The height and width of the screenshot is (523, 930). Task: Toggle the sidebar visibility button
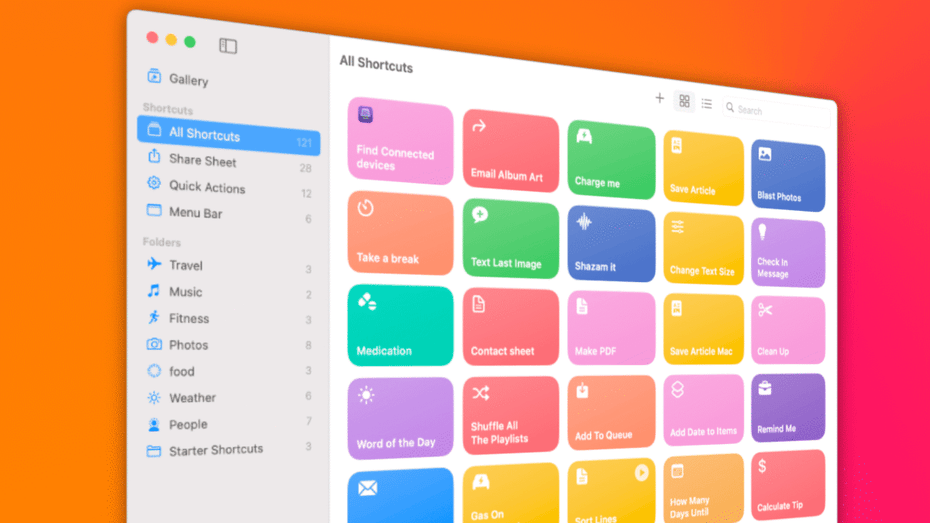coord(228,46)
